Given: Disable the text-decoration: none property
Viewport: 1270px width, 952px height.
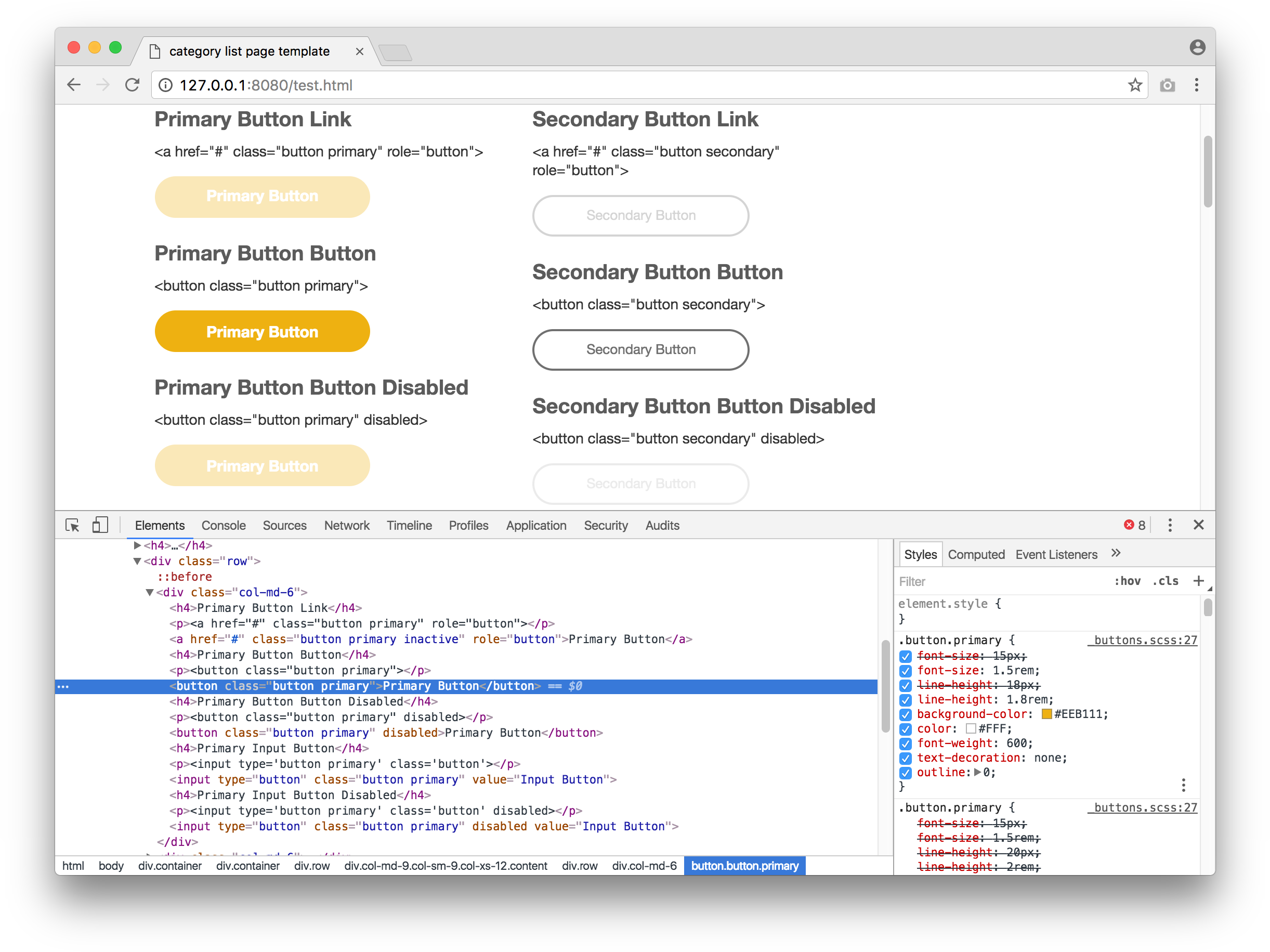Looking at the screenshot, I should 906,758.
